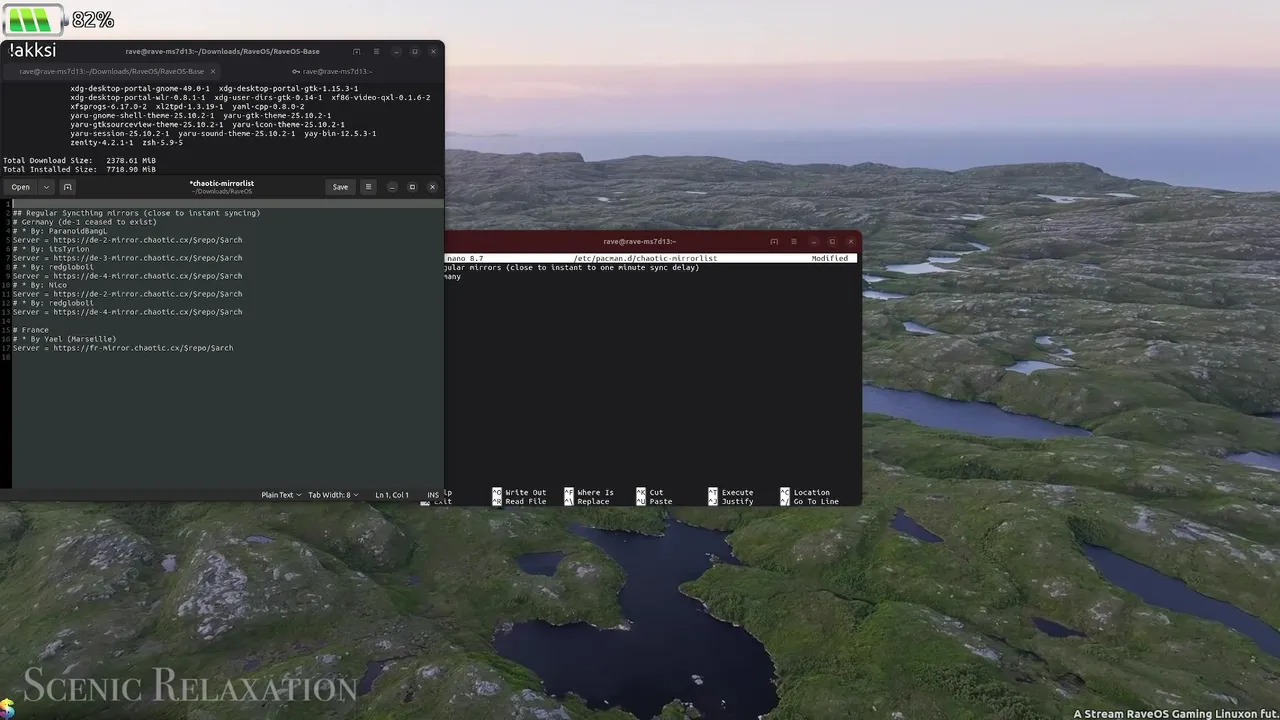Click the Modified status in nano
Viewport: 1280px width, 720px height.
(829, 258)
